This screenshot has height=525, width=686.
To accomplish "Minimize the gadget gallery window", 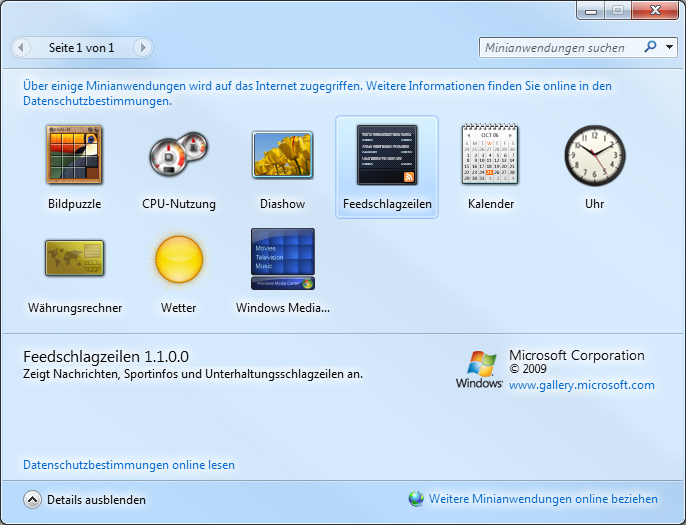I will tap(591, 10).
